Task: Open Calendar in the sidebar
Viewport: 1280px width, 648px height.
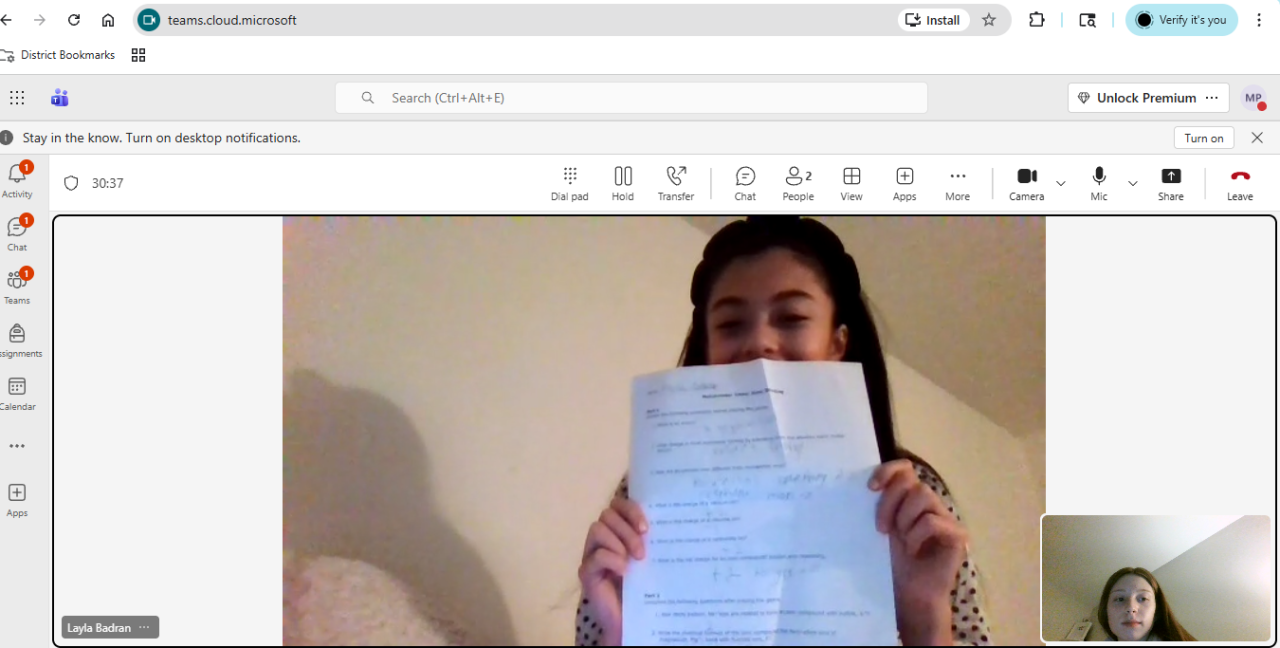Action: [x=17, y=393]
